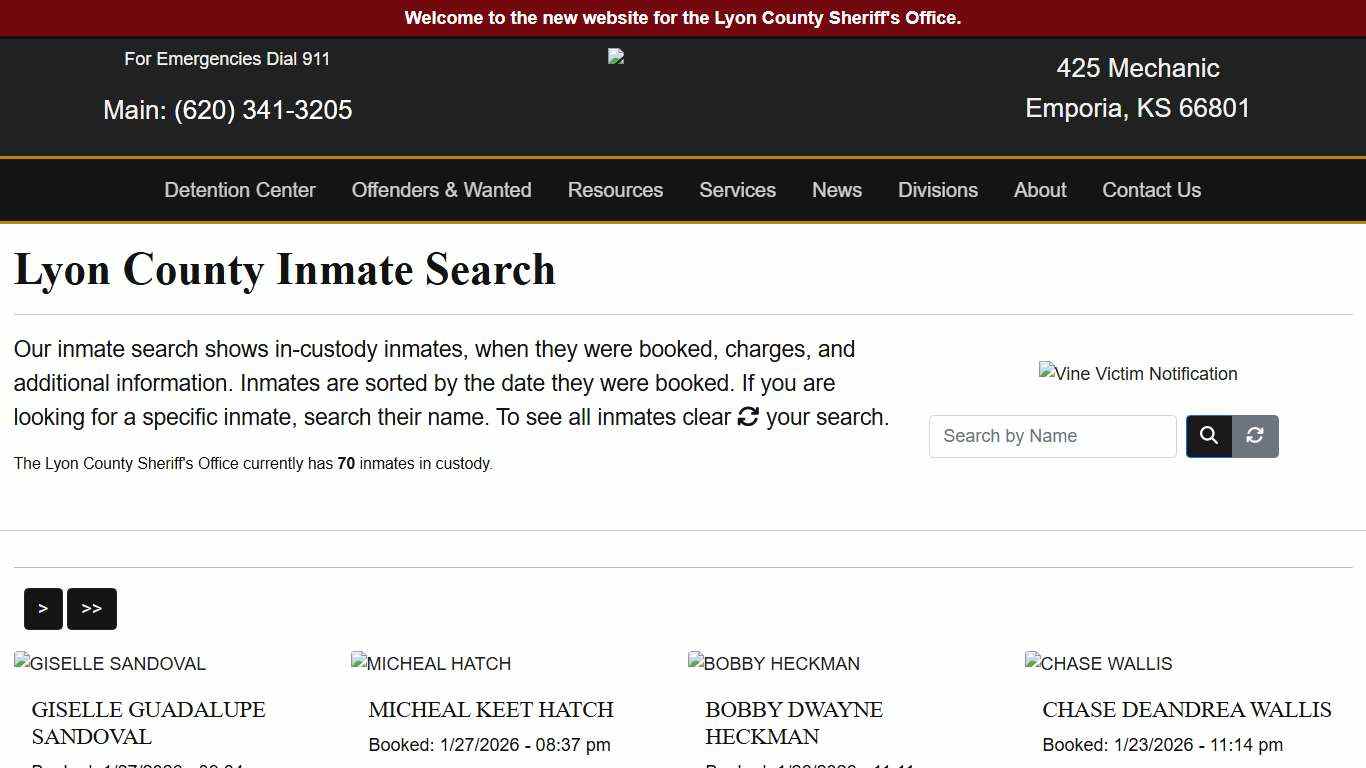Click the refresh icon beside the search button
The image size is (1366, 768).
(x=1254, y=436)
